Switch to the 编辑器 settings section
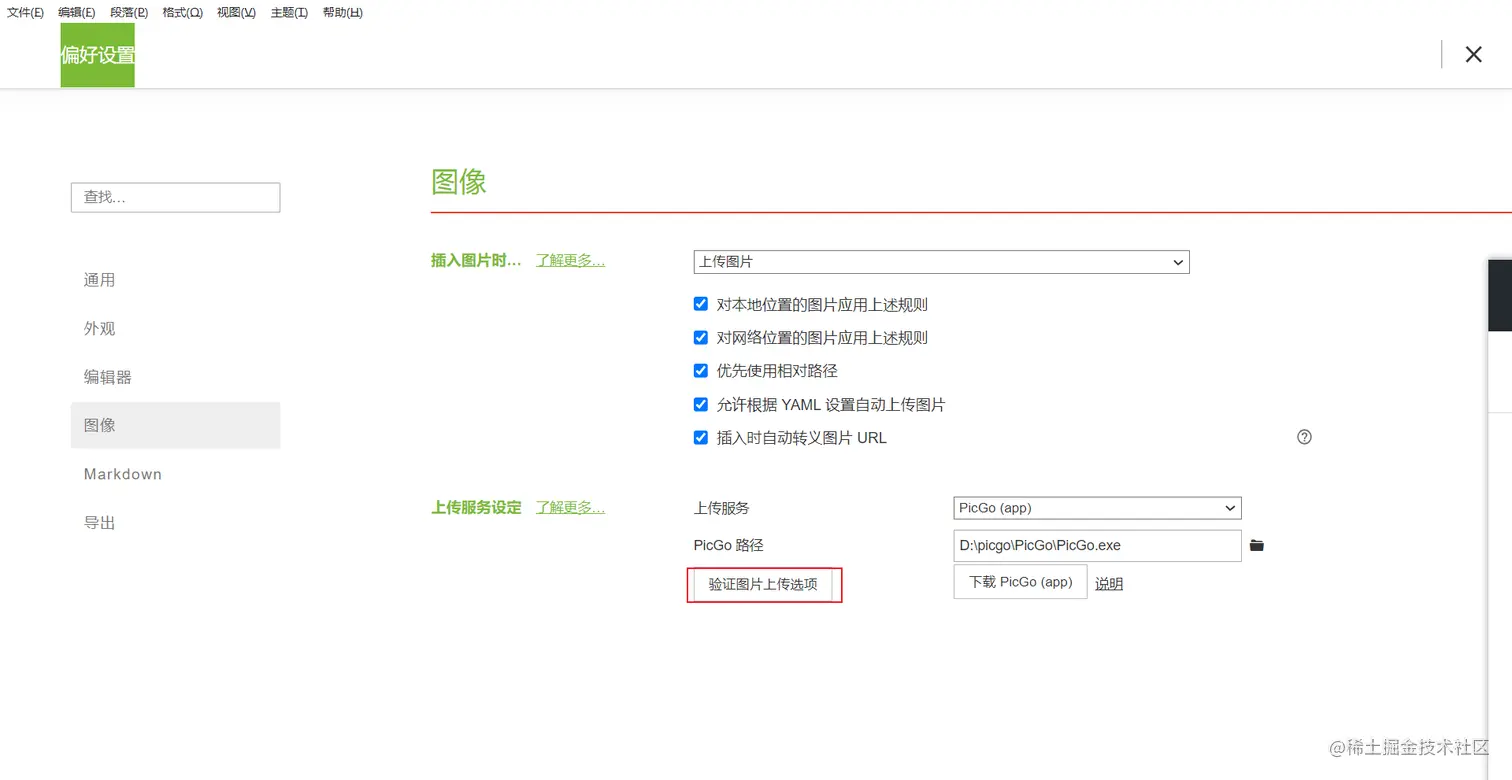This screenshot has width=1512, height=780. [x=175, y=377]
